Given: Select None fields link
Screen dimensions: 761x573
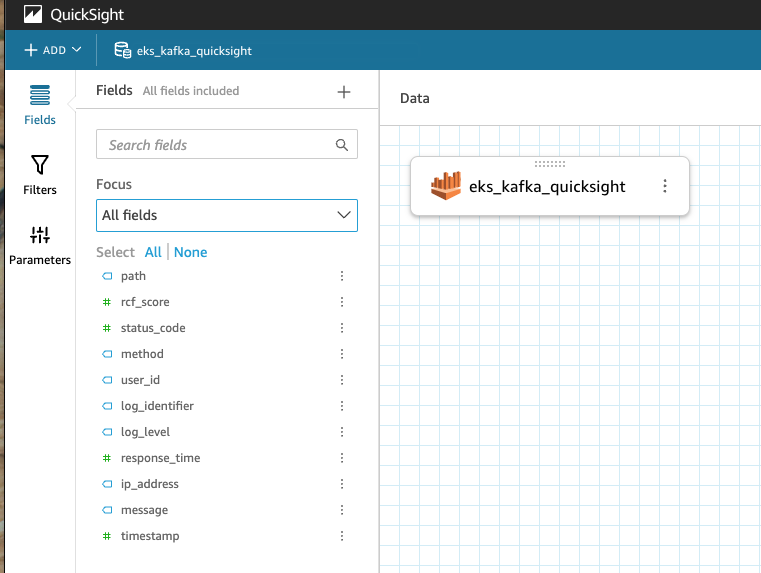Looking at the screenshot, I should point(190,252).
